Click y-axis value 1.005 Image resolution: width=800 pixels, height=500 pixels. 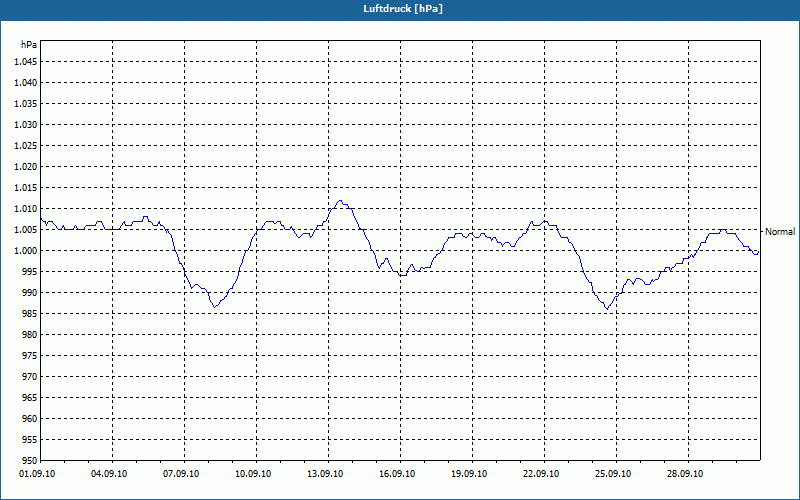pos(26,230)
